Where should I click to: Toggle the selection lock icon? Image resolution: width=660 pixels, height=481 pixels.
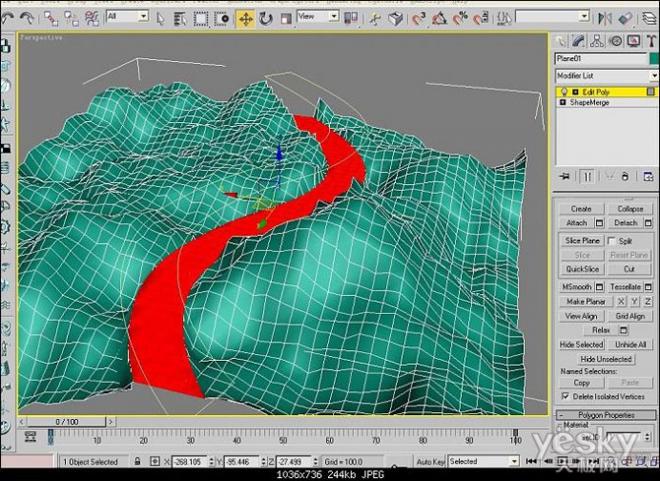137,461
